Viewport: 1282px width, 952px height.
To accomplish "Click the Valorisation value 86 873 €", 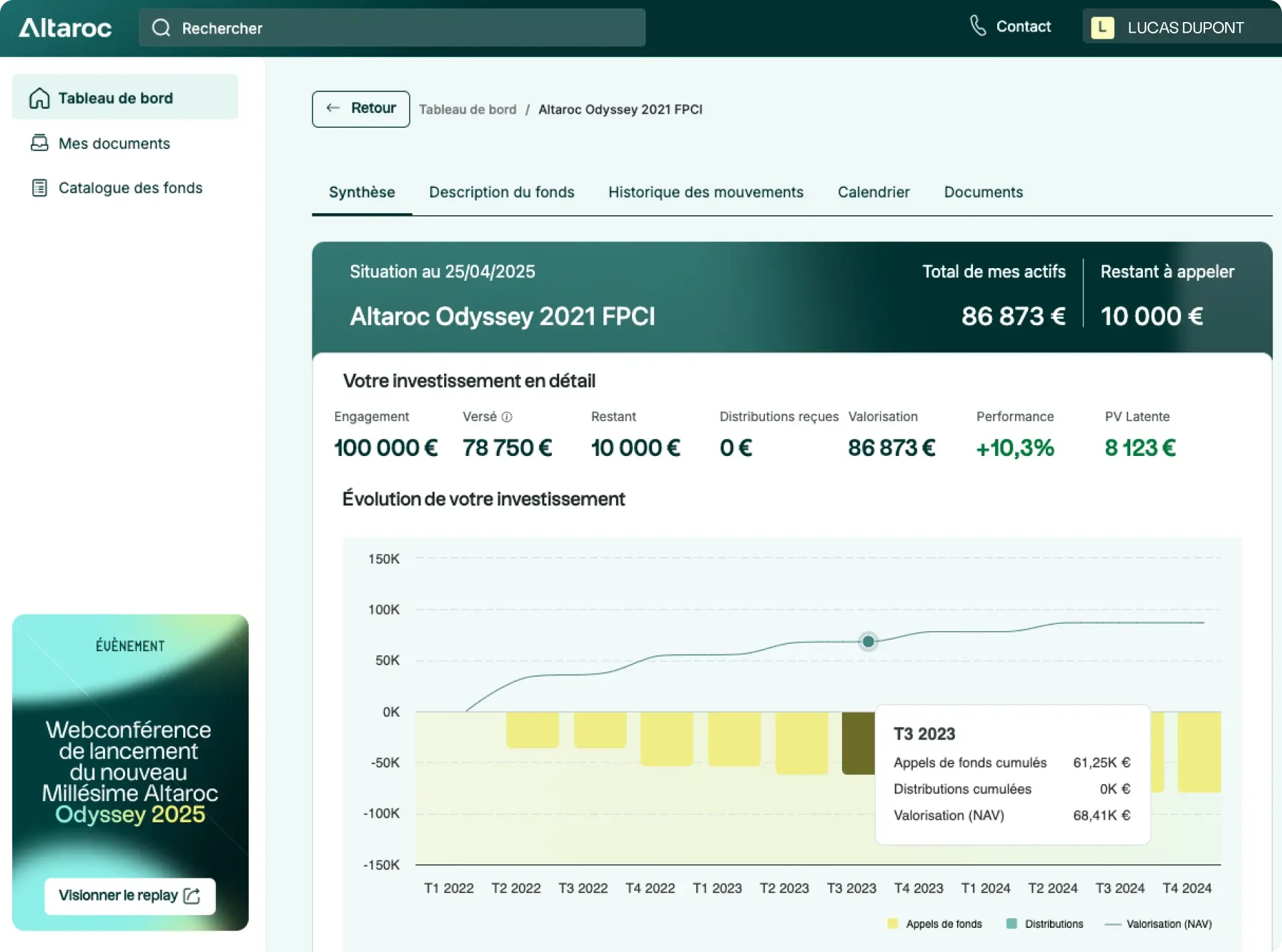I will point(891,447).
